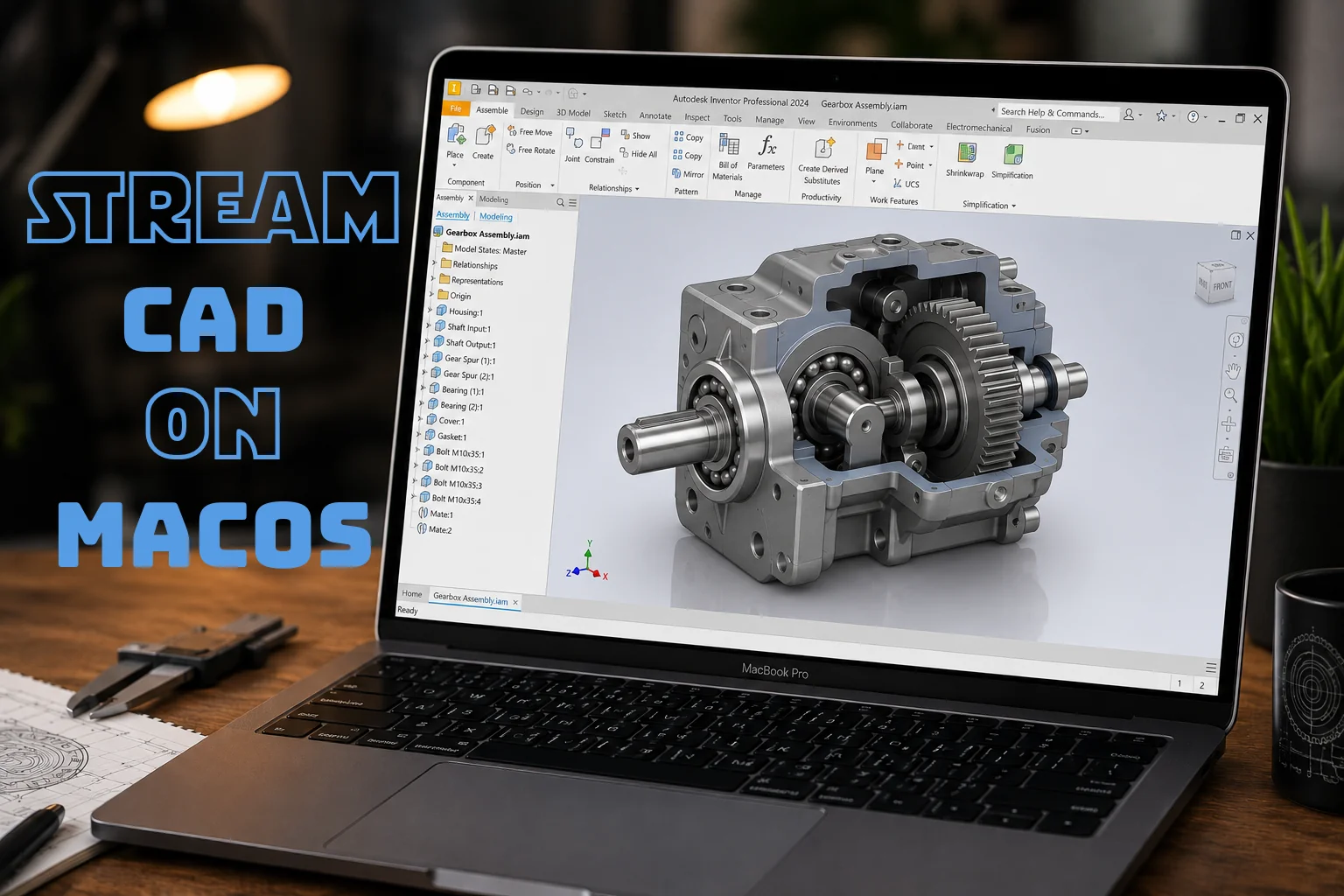The height and width of the screenshot is (896, 1344).
Task: Select Shaft Output:1 in browser tree
Action: 464,343
